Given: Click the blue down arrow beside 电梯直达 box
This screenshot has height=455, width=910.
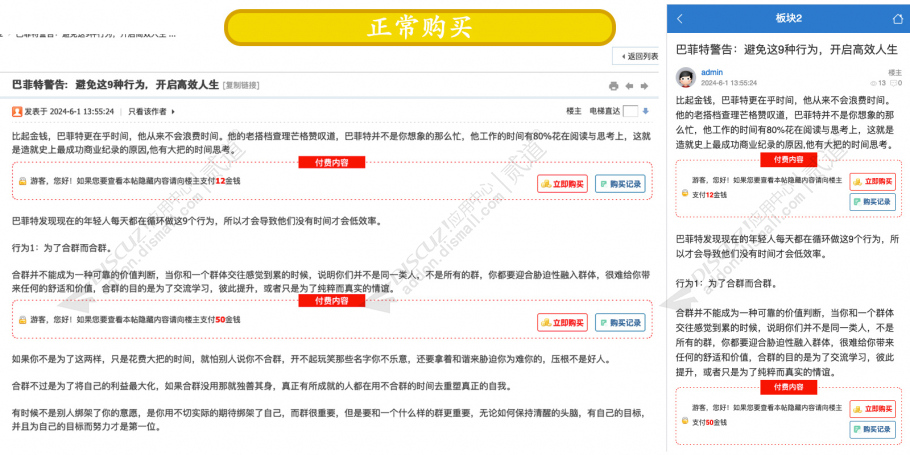Looking at the screenshot, I should click(645, 111).
